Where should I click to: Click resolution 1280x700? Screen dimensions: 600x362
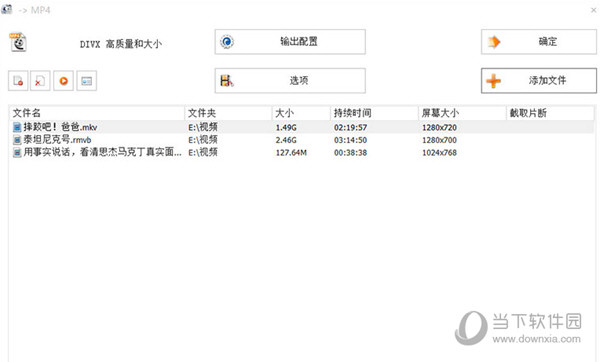point(439,140)
